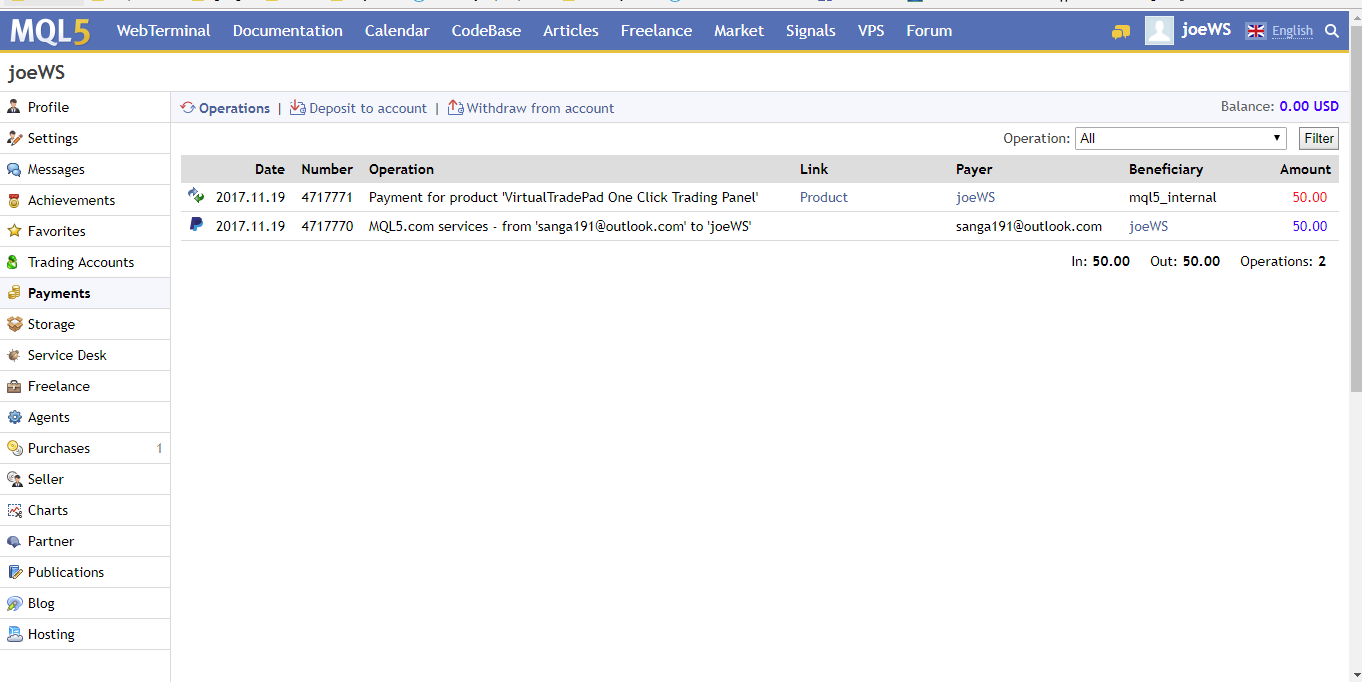
Task: Click the transfer icon on operation 4717771
Action: pyautogui.click(x=196, y=196)
